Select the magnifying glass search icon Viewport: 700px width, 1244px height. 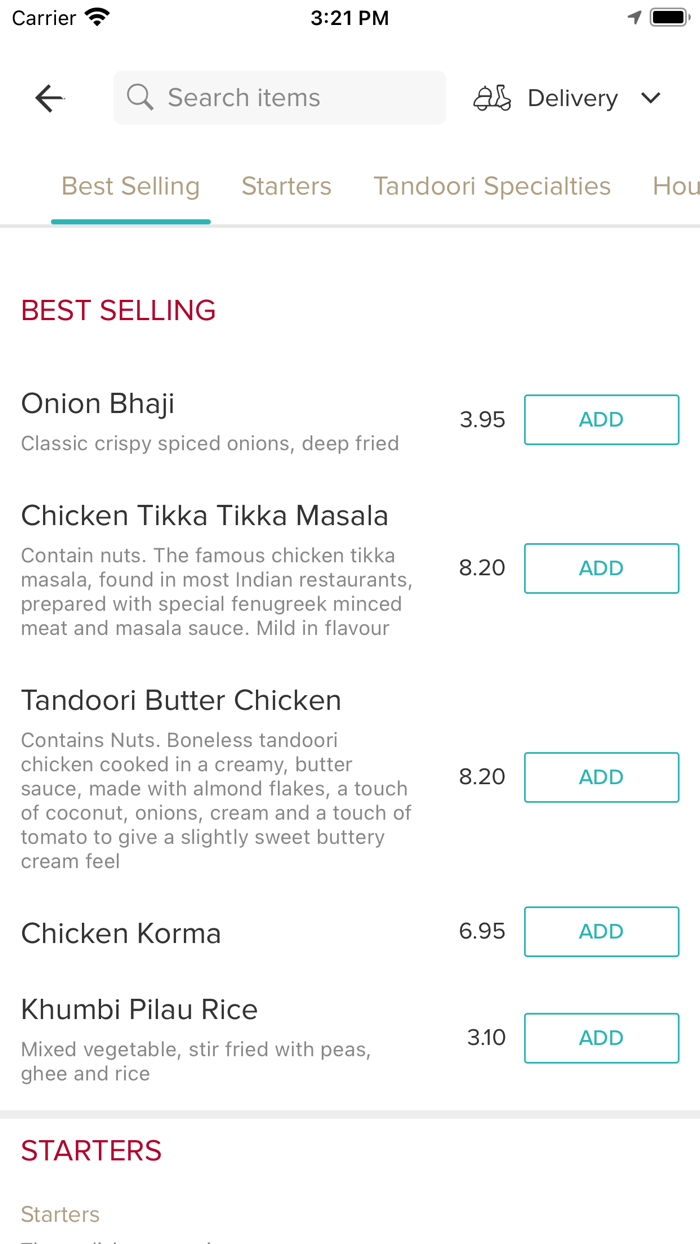coord(140,97)
